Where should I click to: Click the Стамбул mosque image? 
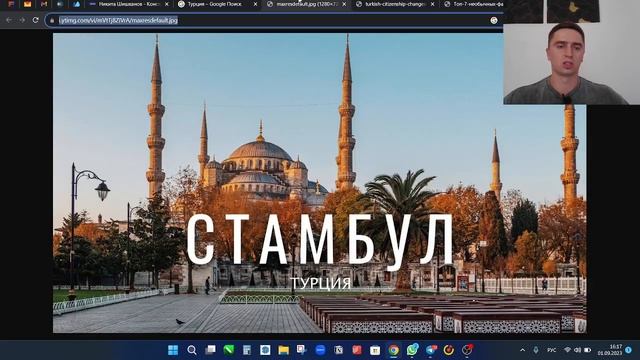click(319, 183)
